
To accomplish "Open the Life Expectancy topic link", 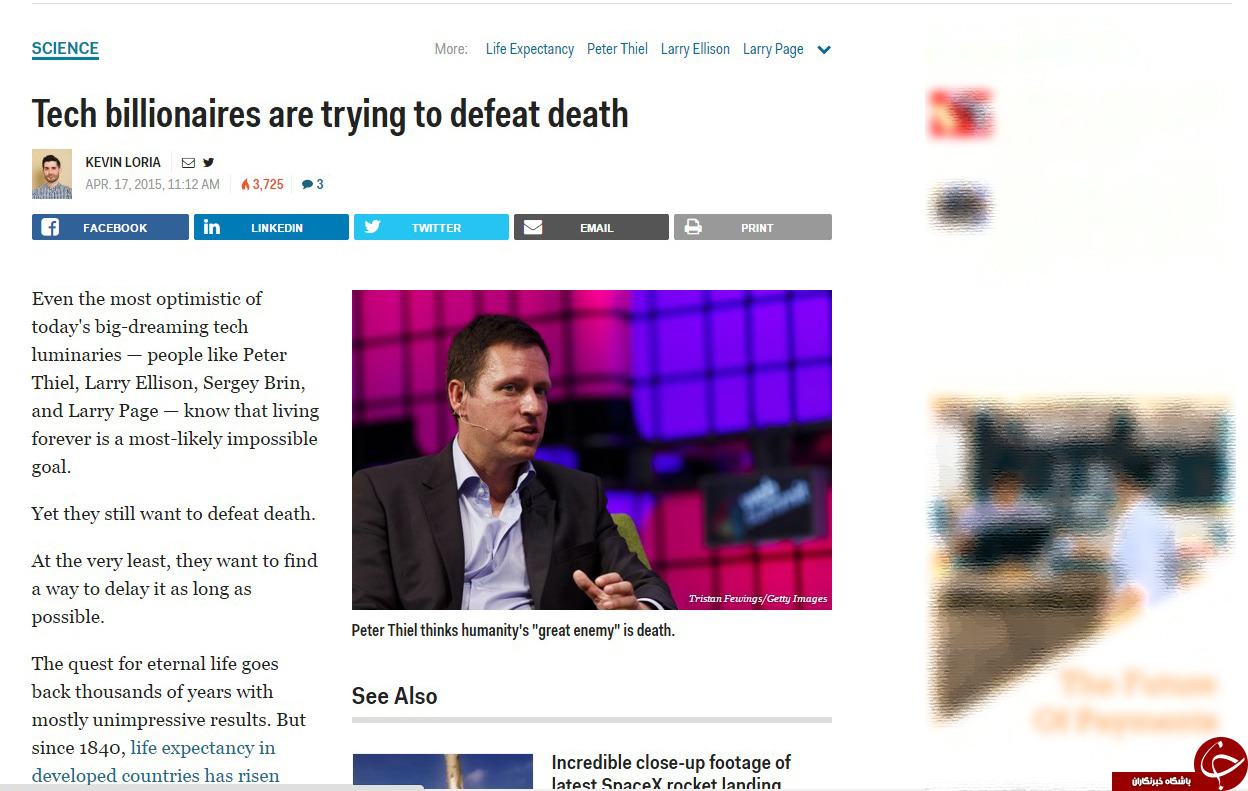I will coord(530,49).
